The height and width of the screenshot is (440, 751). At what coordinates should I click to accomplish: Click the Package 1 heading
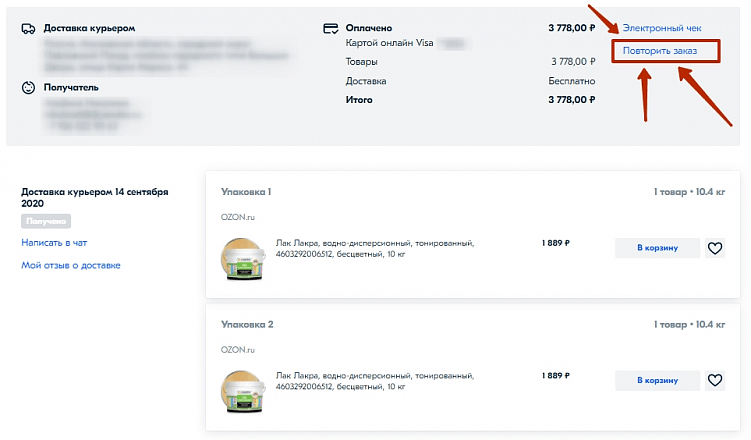(246, 191)
